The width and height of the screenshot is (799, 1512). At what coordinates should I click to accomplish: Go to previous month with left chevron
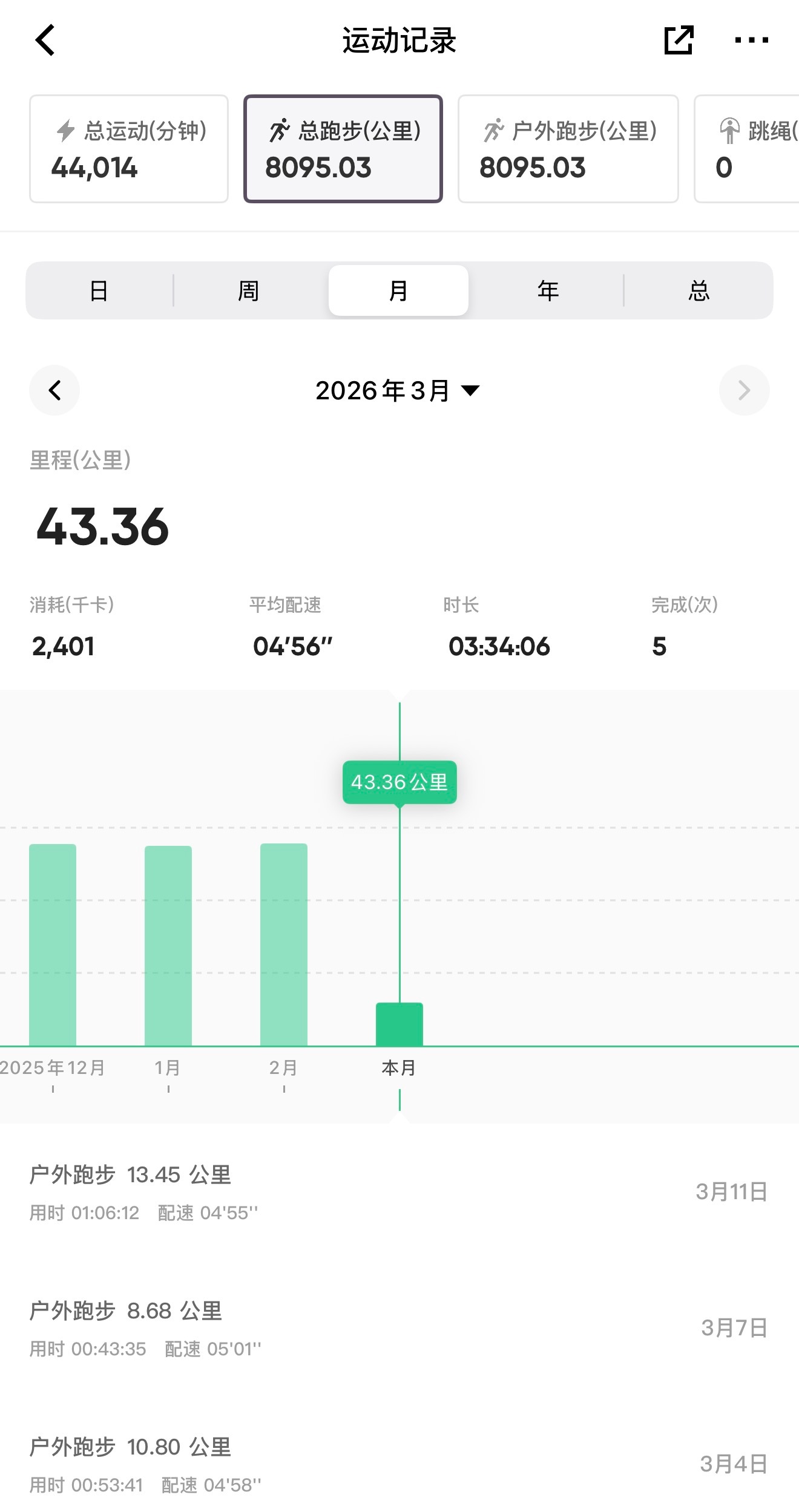(54, 390)
